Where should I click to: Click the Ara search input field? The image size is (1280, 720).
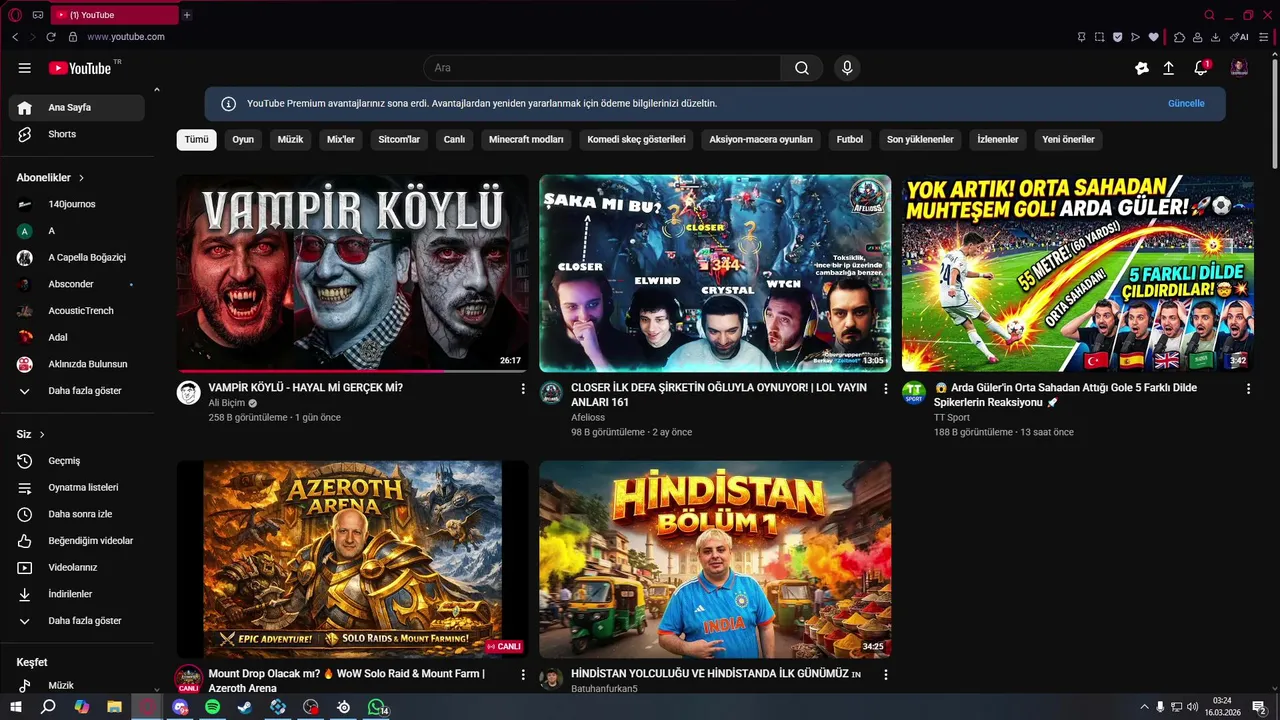click(x=602, y=68)
